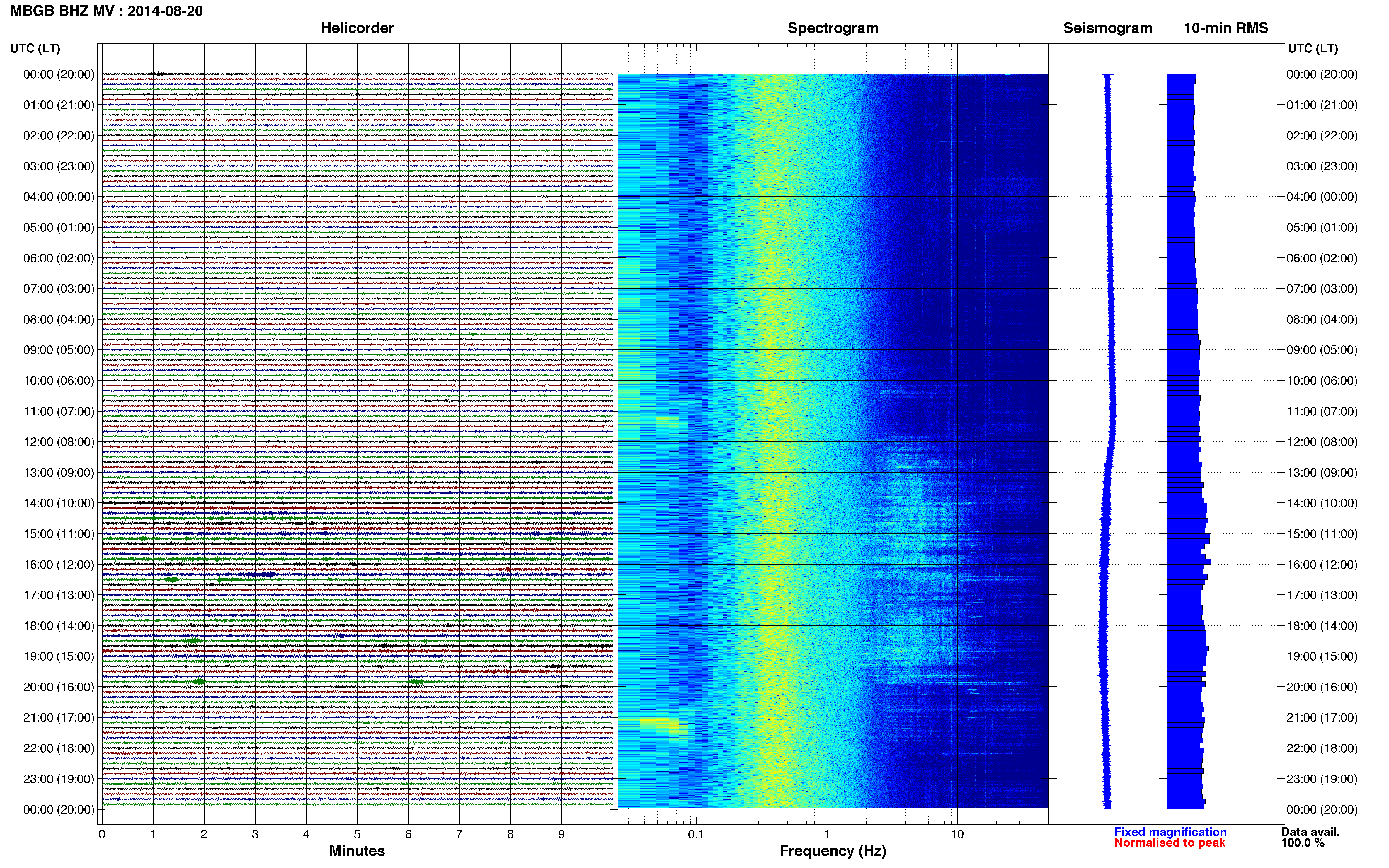
Task: Click left time label '09:00 (05:00)'
Action: pos(59,350)
